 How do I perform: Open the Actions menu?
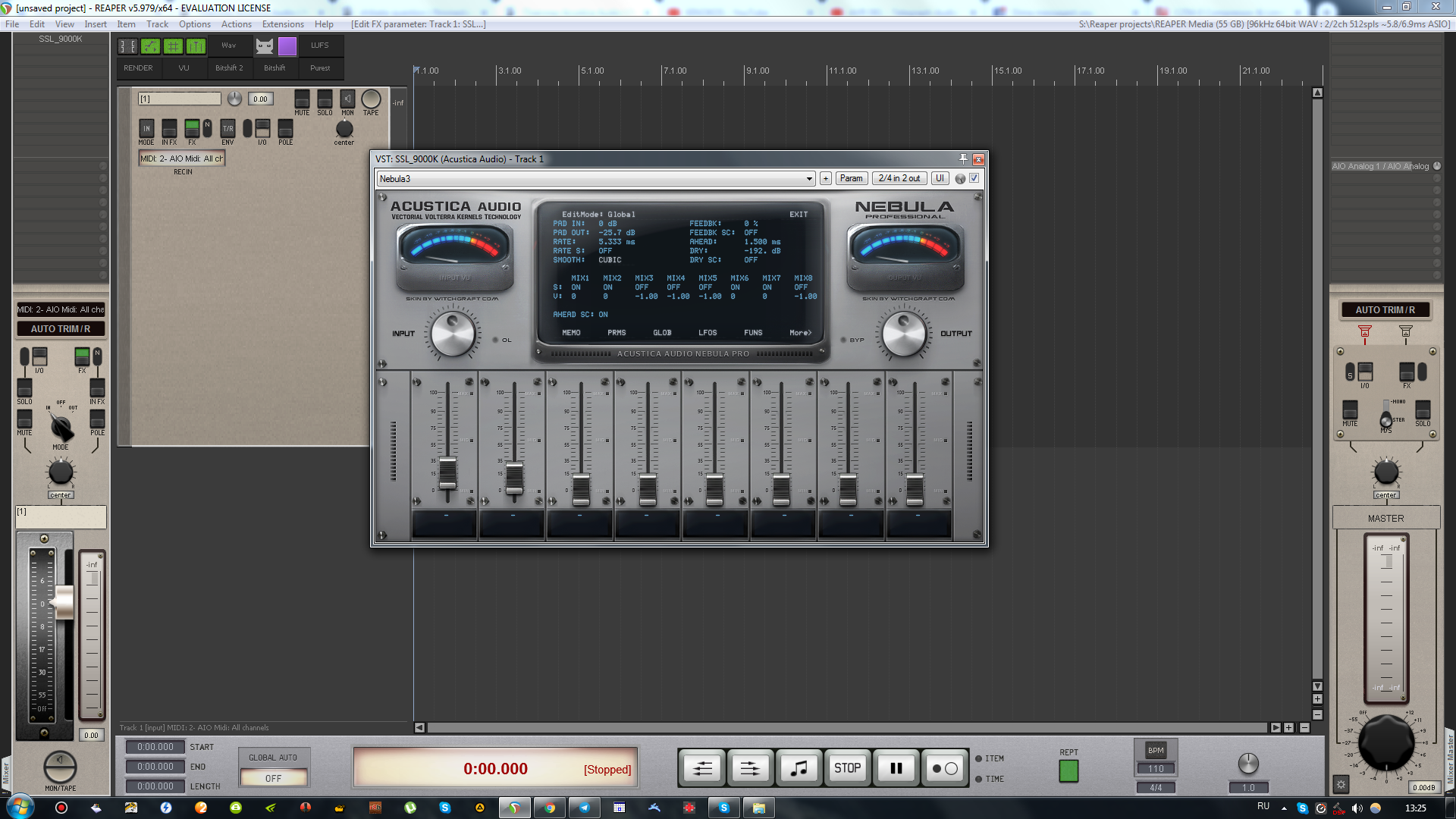(237, 24)
